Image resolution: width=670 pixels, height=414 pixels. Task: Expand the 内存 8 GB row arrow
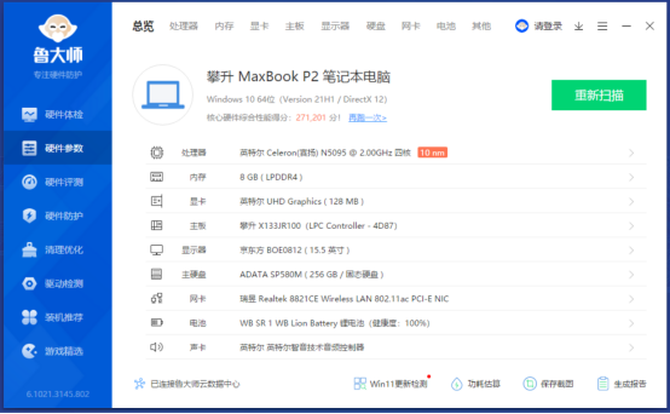[x=631, y=177]
